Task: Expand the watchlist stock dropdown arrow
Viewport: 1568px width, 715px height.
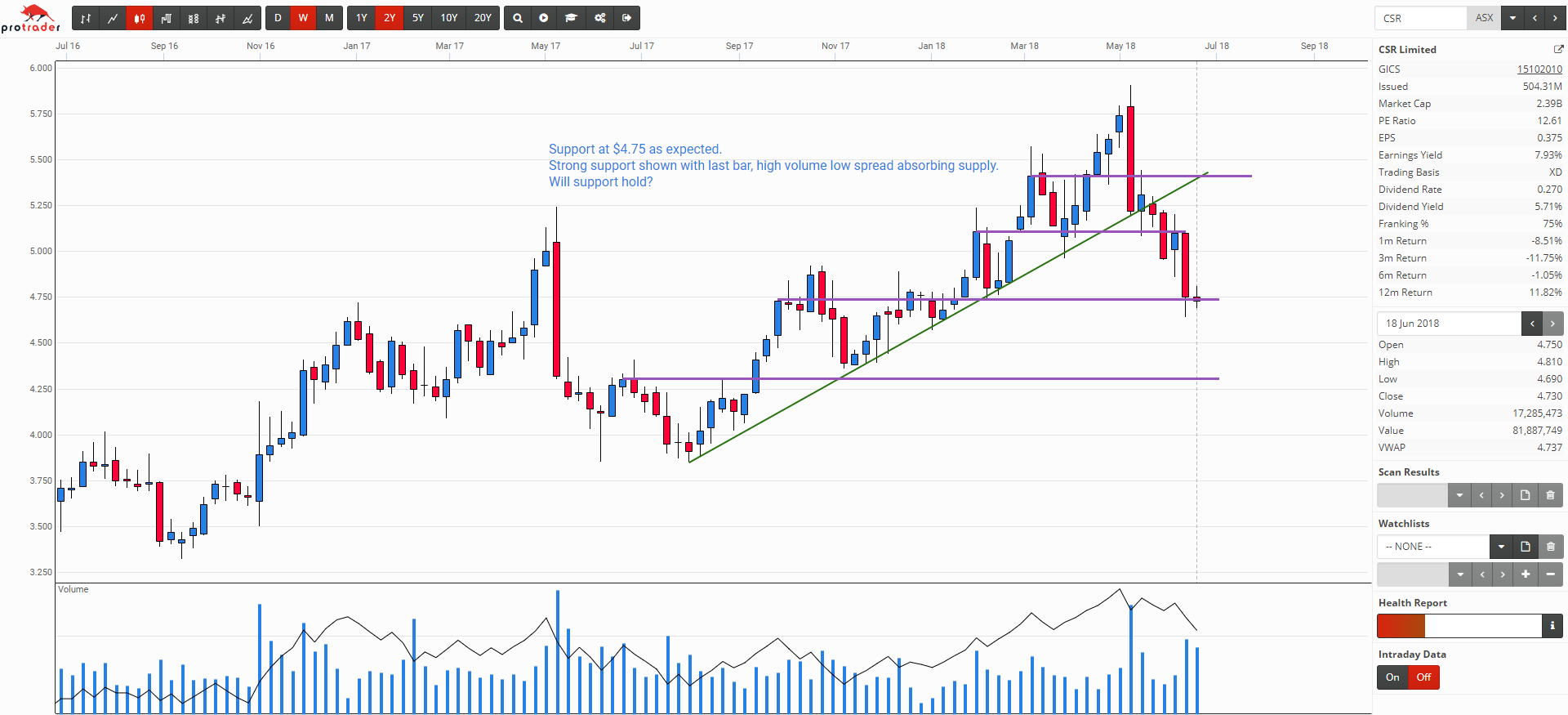Action: click(1460, 574)
